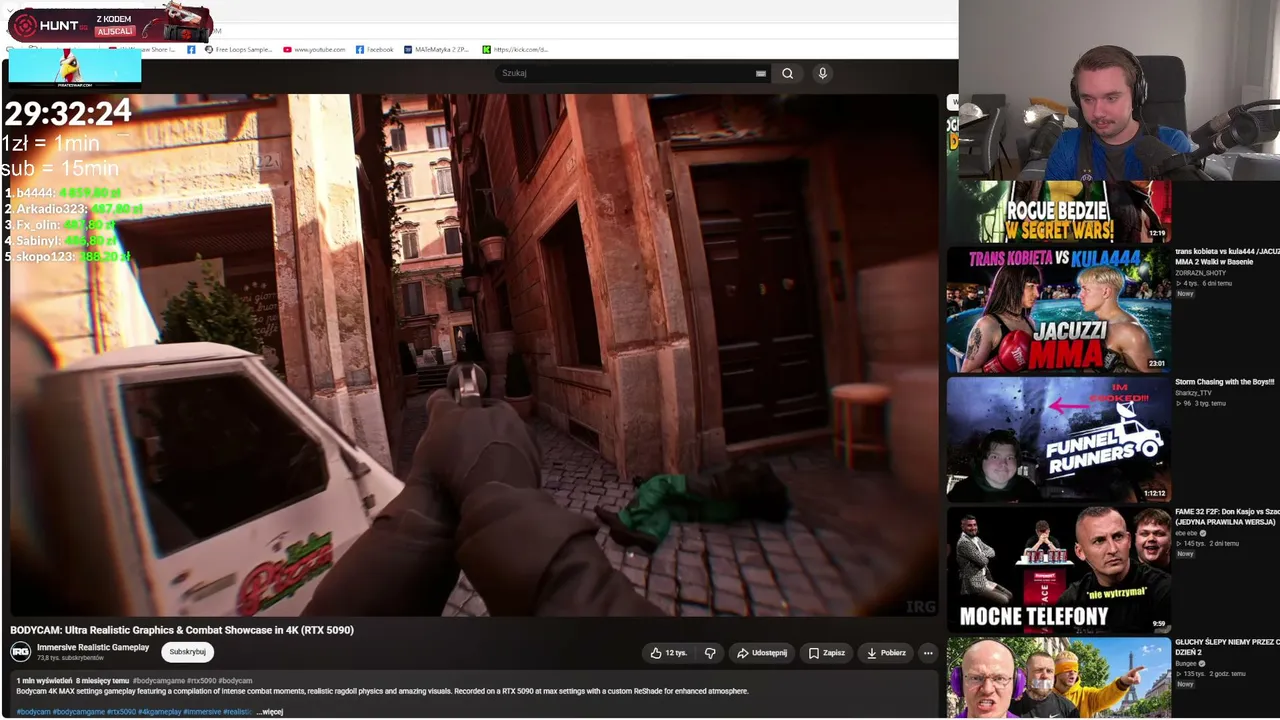
Task: Open the Rogue Bedzie w Secret Wars thumbnail
Action: pyautogui.click(x=1058, y=211)
